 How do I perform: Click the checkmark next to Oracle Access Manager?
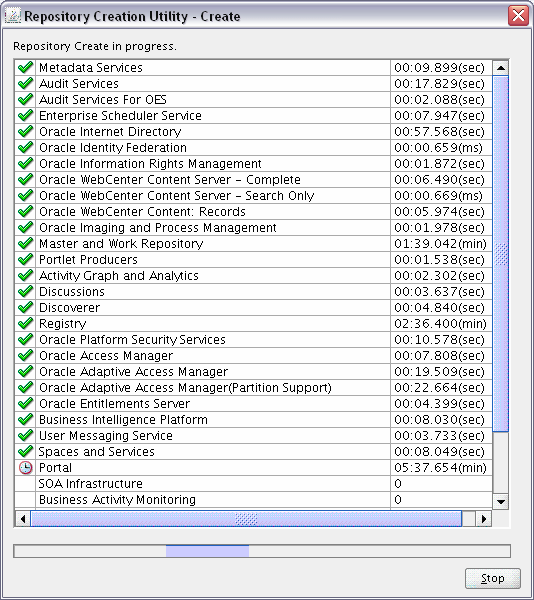[x=25, y=355]
